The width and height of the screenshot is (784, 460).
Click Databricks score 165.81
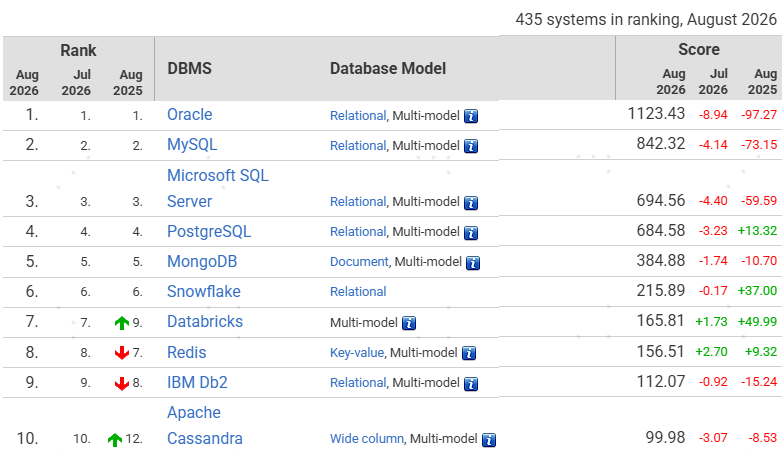coord(660,320)
